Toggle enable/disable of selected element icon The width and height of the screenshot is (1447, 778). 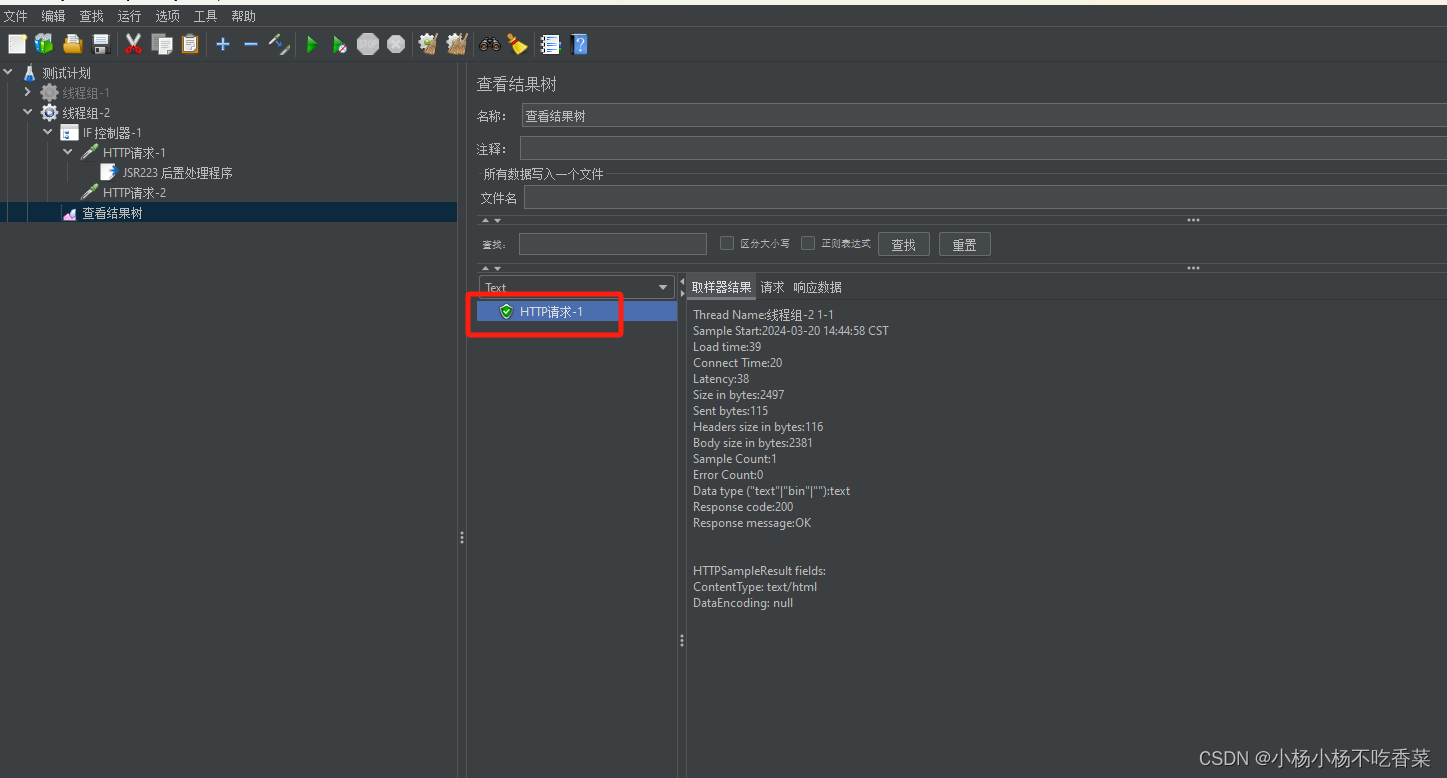click(279, 44)
